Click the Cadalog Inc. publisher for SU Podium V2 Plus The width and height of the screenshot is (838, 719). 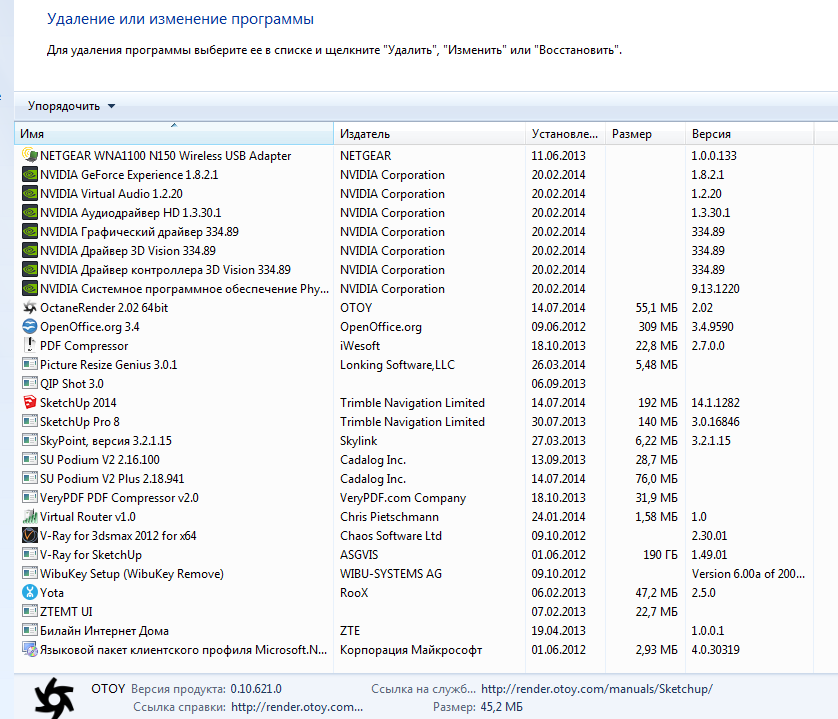point(373,479)
